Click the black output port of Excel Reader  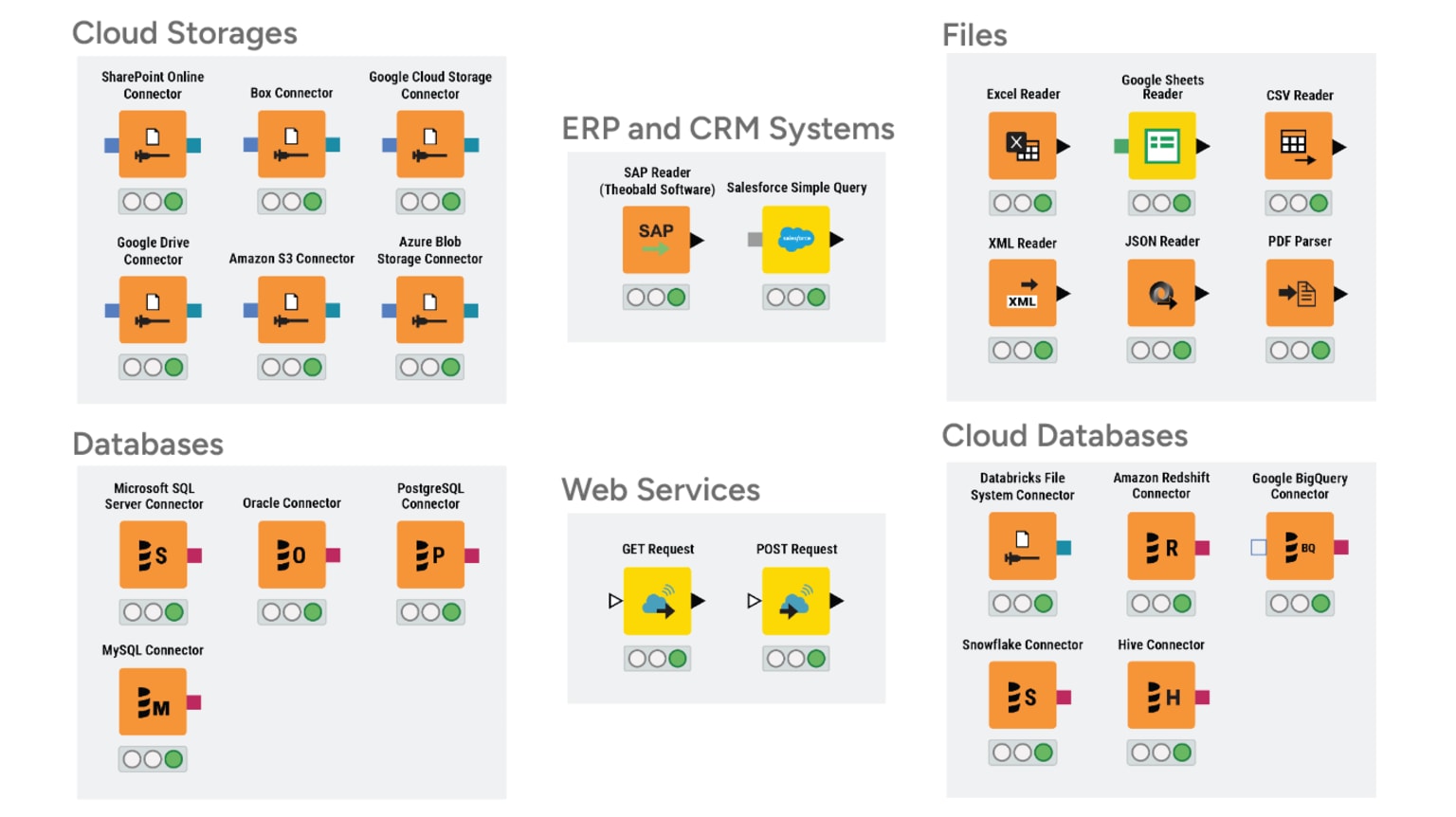tap(1064, 146)
